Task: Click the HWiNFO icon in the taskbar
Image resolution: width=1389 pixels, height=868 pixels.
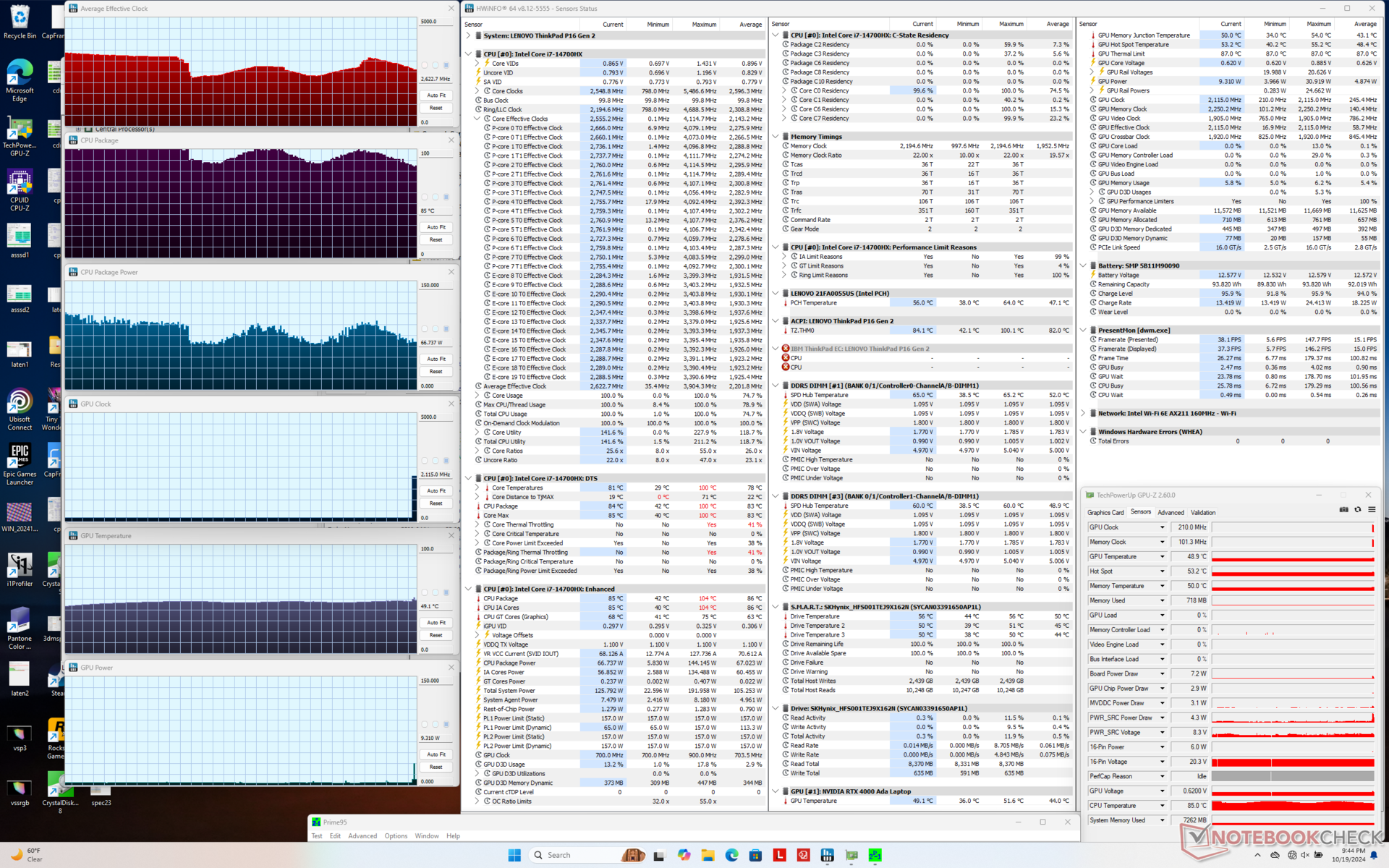Action: 827,855
